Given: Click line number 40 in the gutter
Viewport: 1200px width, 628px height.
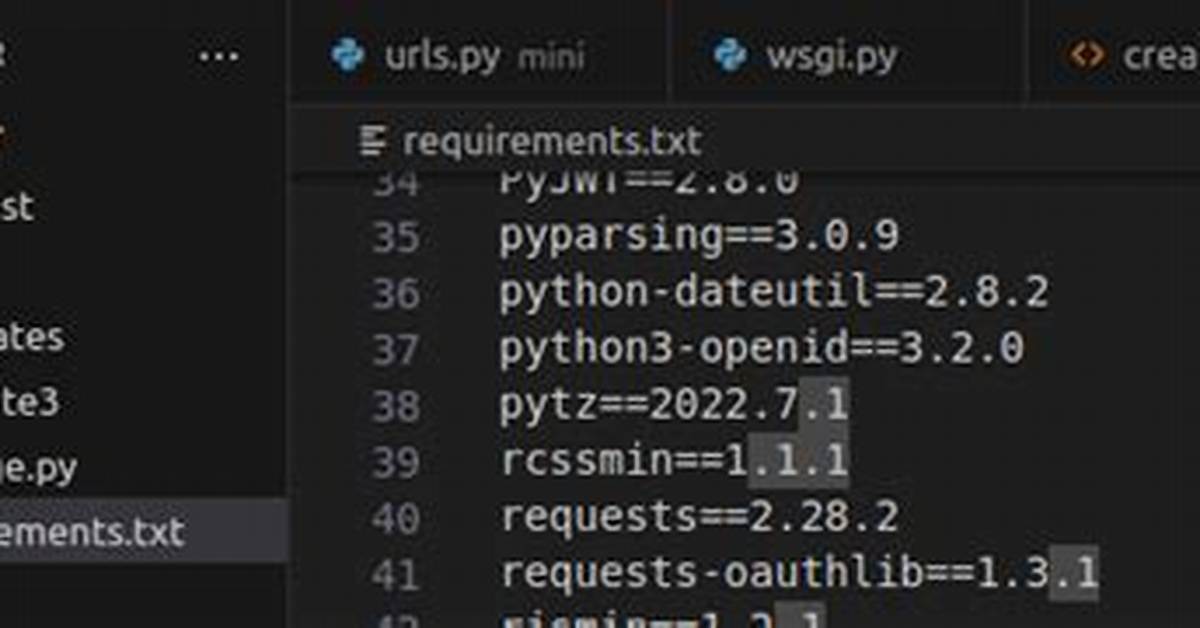Looking at the screenshot, I should click(x=396, y=518).
